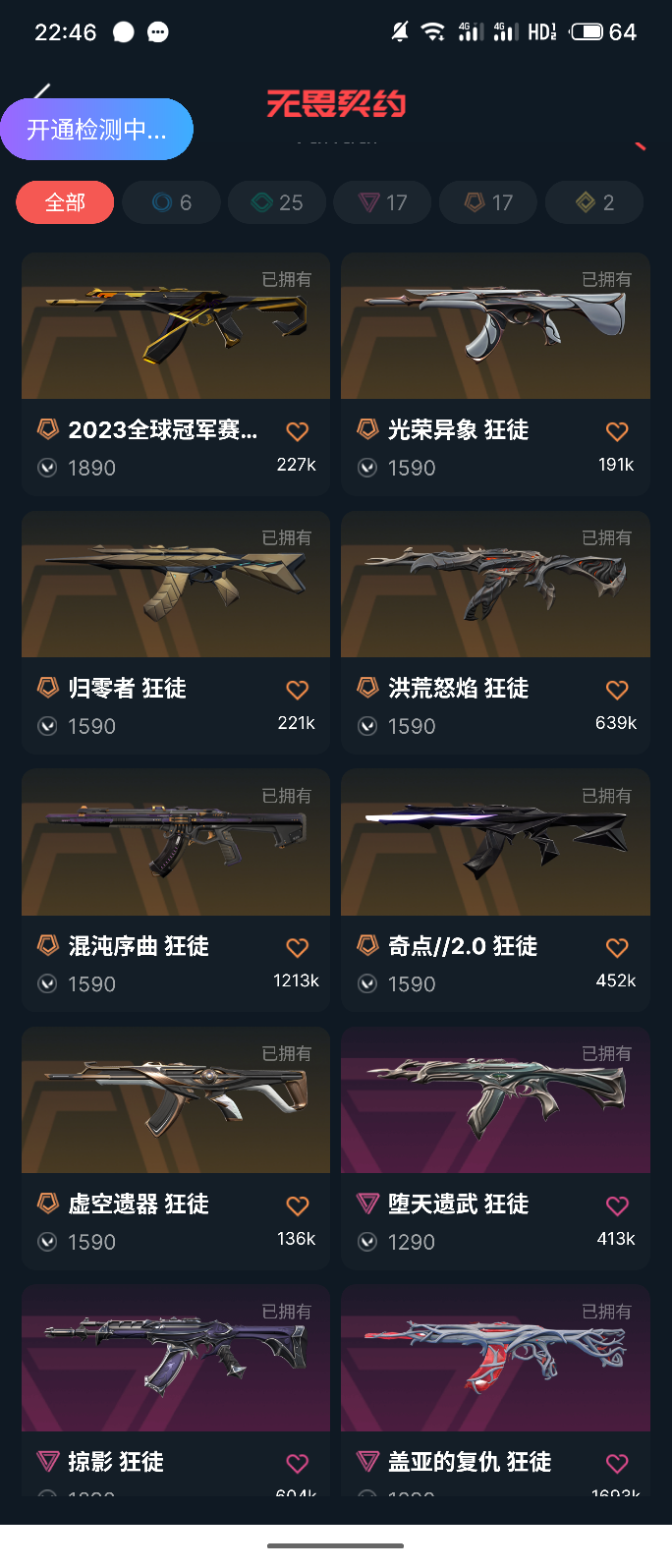The width and height of the screenshot is (672, 1568).
Task: Filter by green diamond tier showing 25
Action: (x=277, y=202)
